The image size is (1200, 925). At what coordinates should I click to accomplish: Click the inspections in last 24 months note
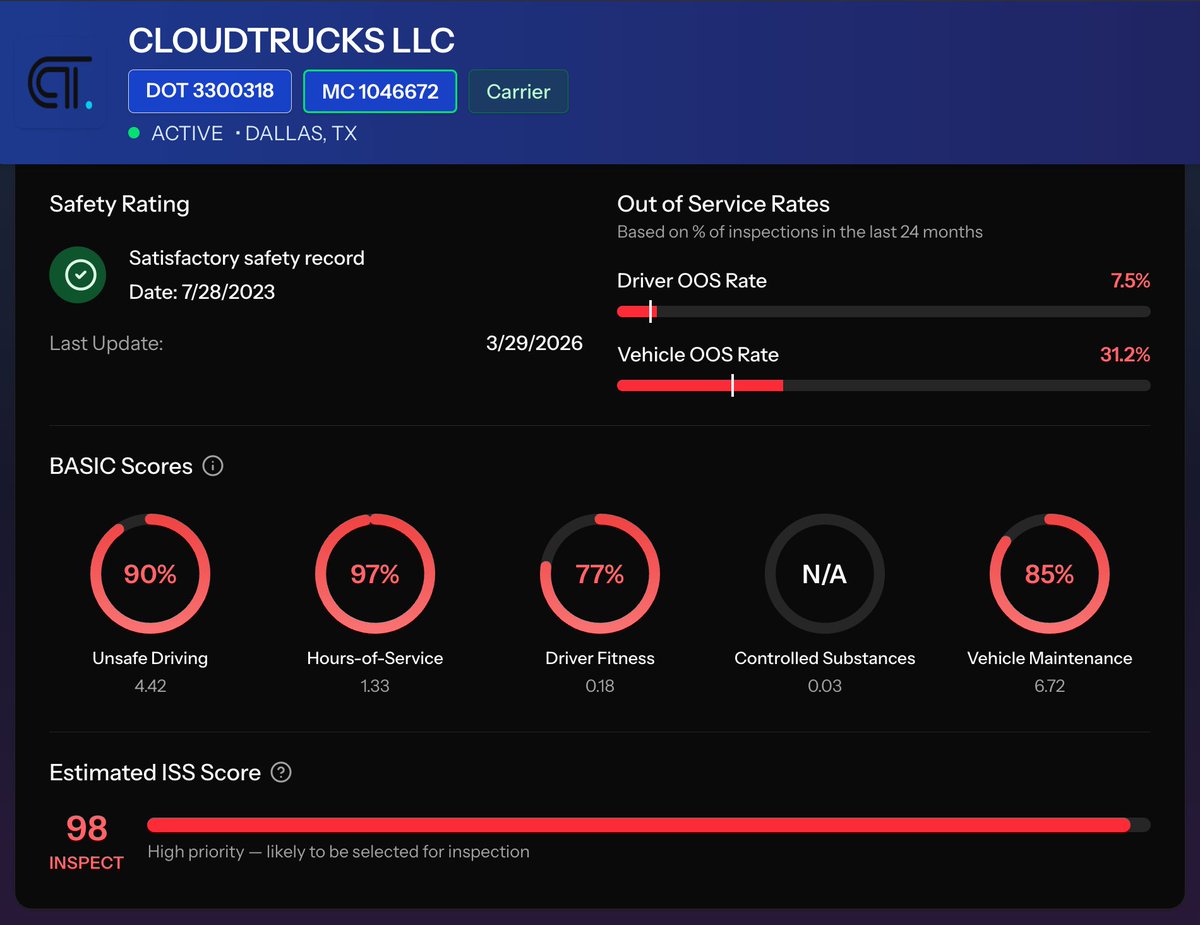coord(800,232)
